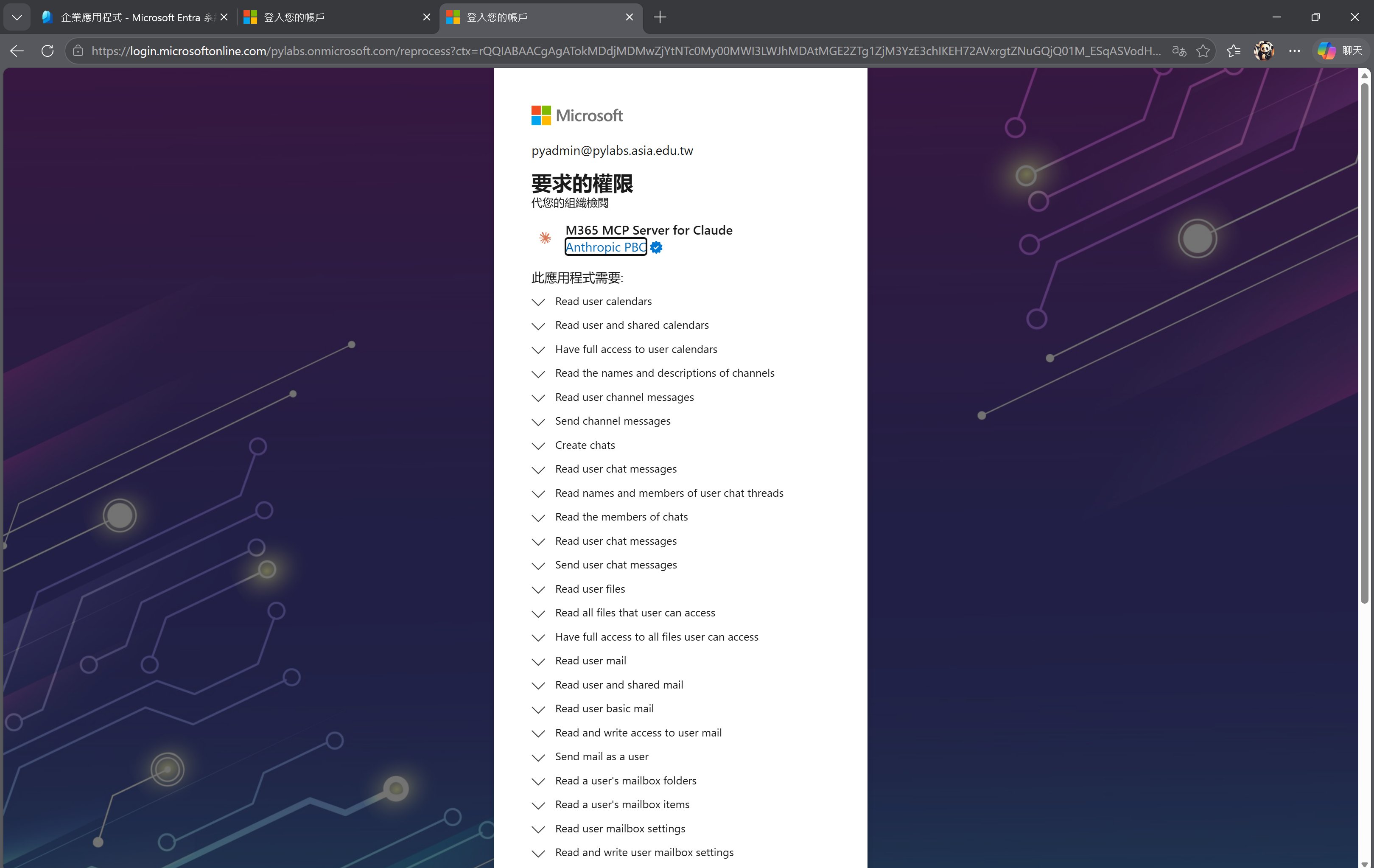View site info lock icon in address bar

78,51
